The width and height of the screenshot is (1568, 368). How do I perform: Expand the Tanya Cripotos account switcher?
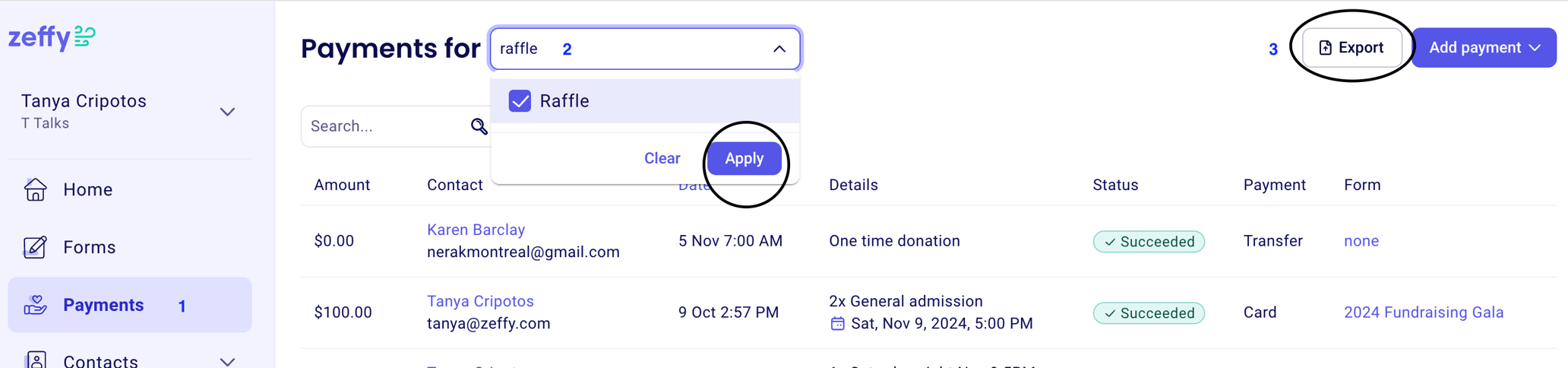coord(227,112)
